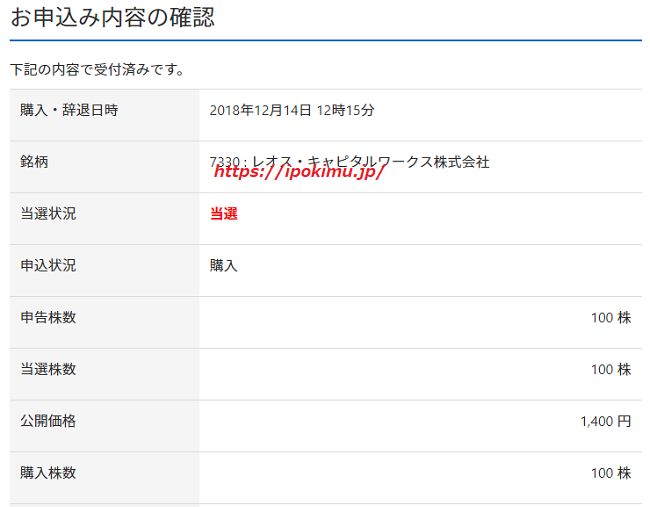This screenshot has width=650, height=507.
Task: Click the red 当選 status value
Action: coord(223,213)
